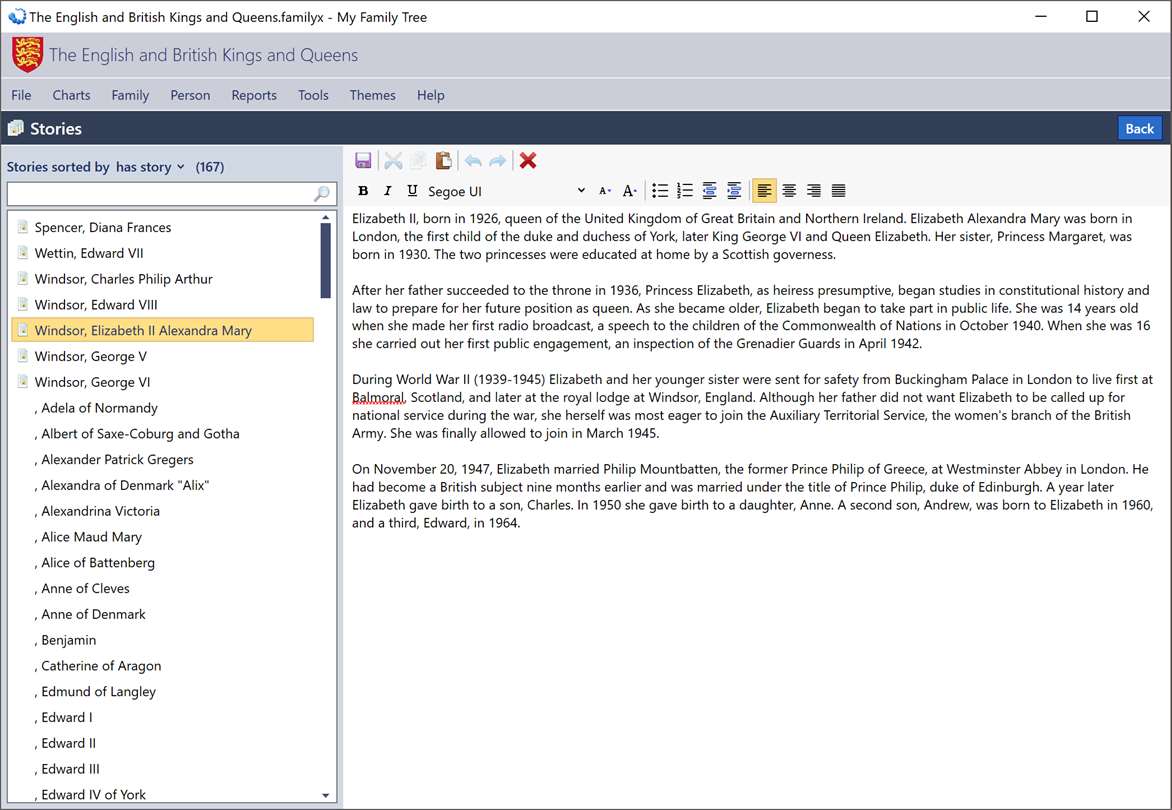Screen dimensions: 1172x810
Task: Select Benjamin entry in list
Action: pyautogui.click(x=162, y=640)
